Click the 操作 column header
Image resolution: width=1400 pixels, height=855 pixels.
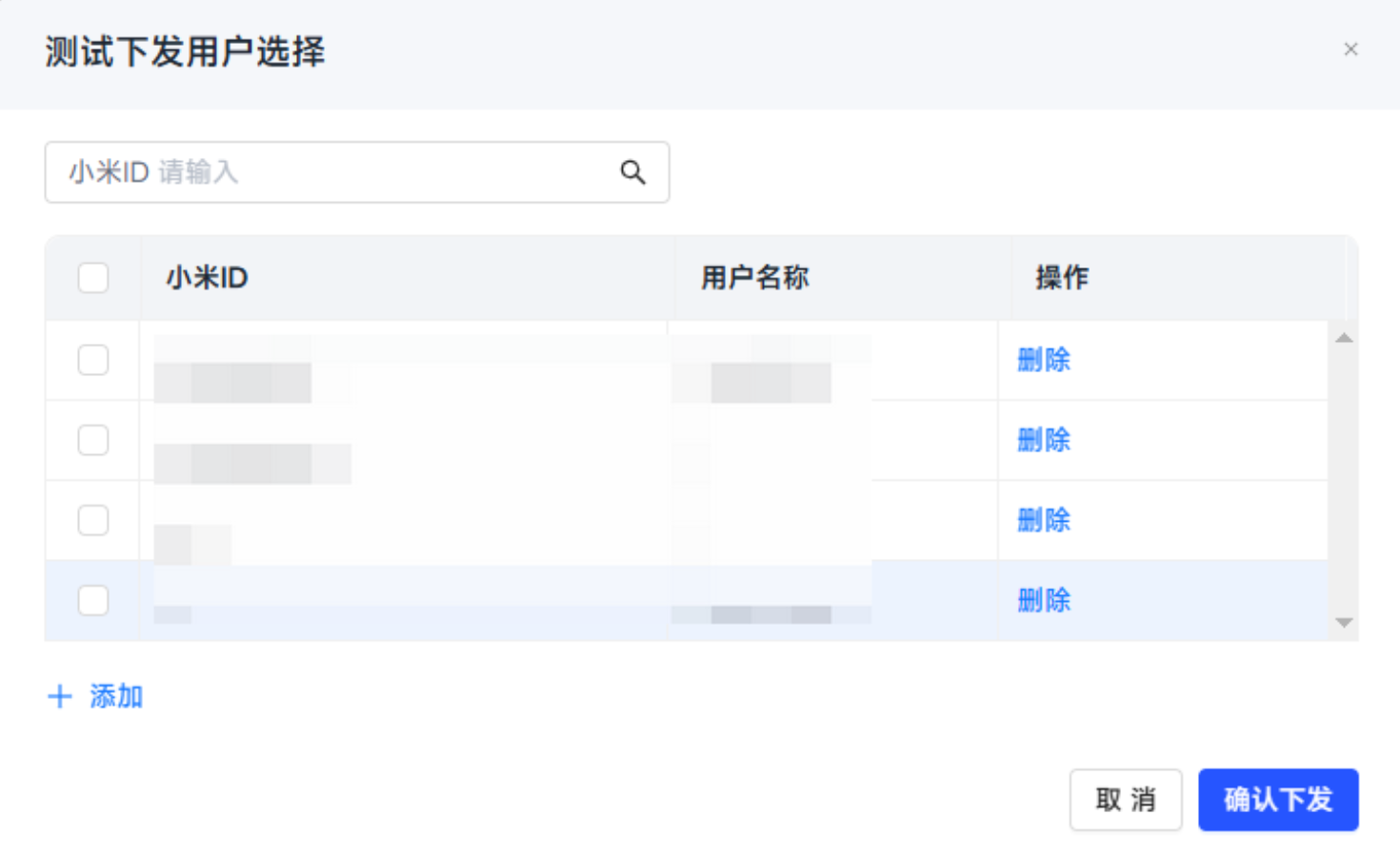(x=1062, y=278)
